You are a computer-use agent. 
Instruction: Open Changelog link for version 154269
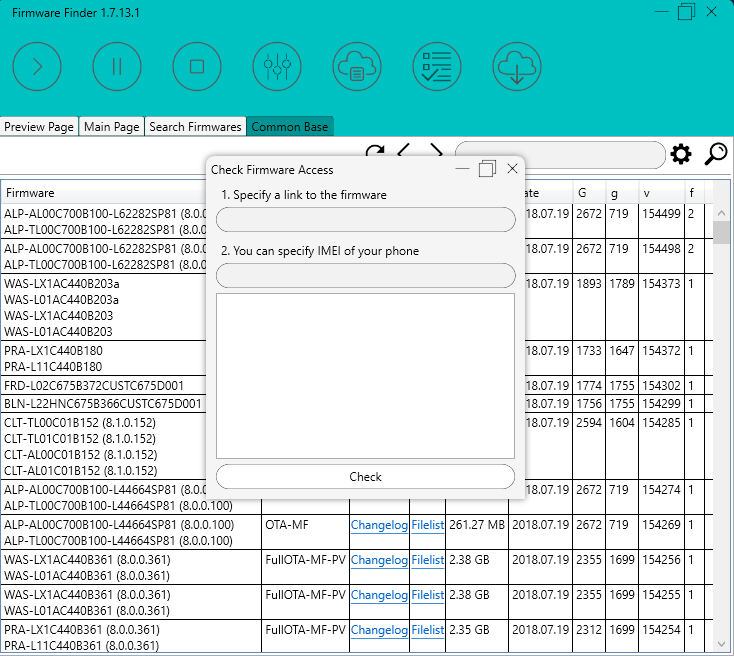(379, 525)
